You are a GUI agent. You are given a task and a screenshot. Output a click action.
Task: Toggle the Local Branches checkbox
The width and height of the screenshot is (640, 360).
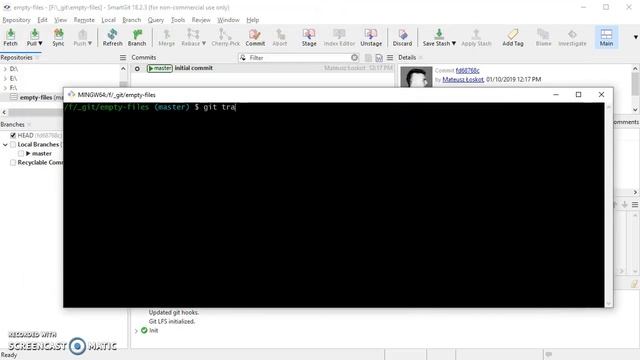tap(13, 144)
